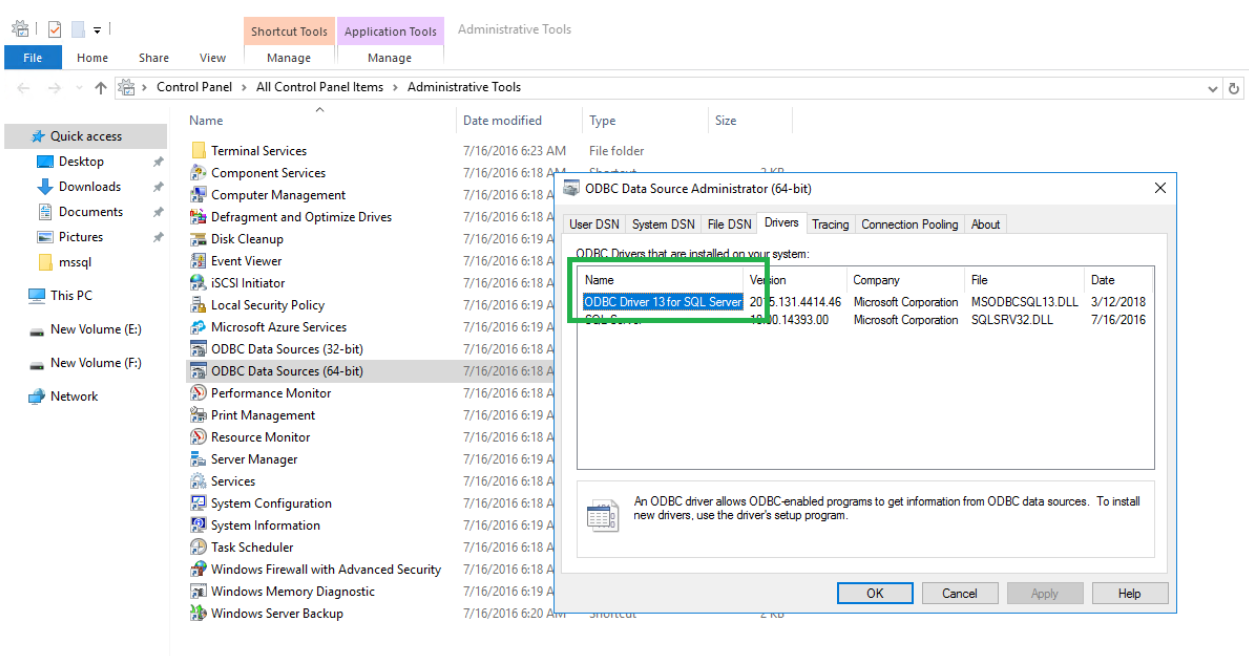Expand the address bar history dropdown
The height and width of the screenshot is (656, 1249).
point(1213,88)
